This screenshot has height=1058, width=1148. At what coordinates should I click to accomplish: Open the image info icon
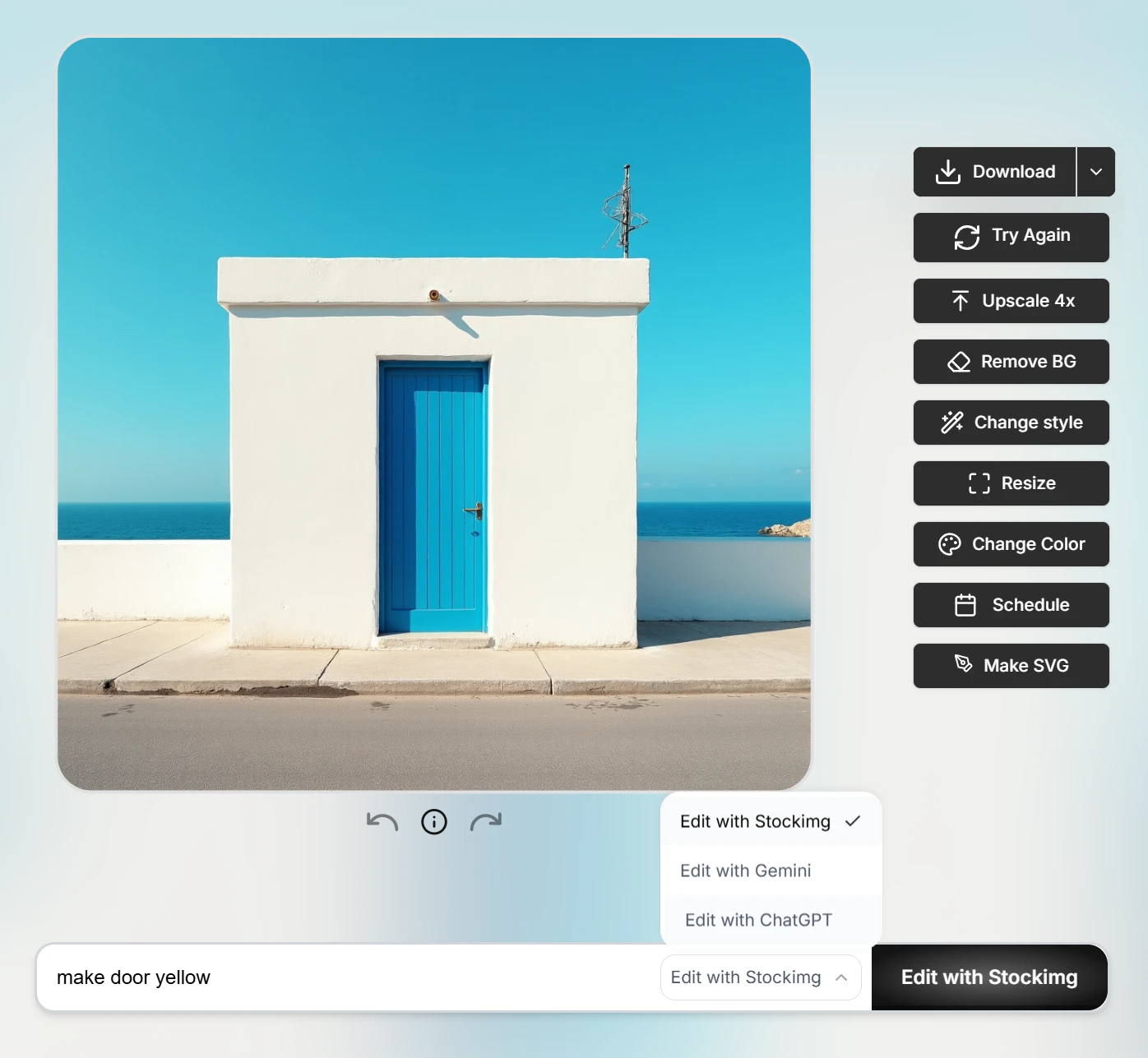click(434, 821)
